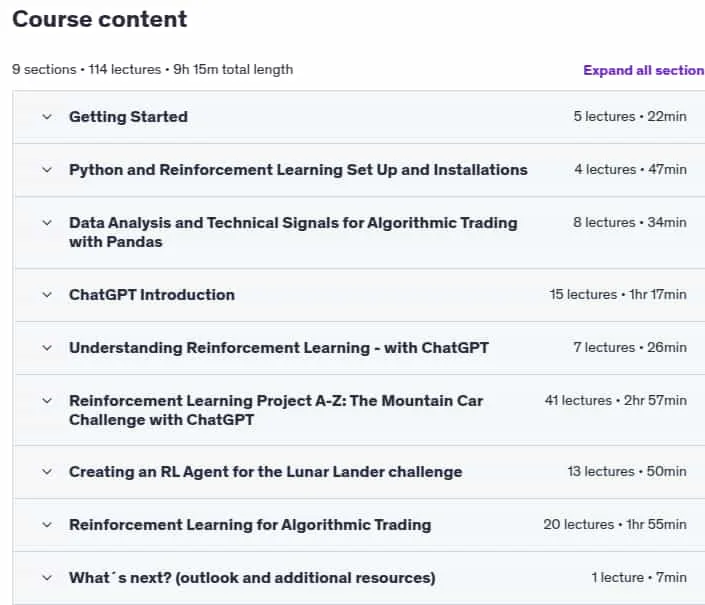This screenshot has height=605, width=705.
Task: Click chevron for Reinforcement Learning for Algorithmic Trading
Action: [47, 525]
